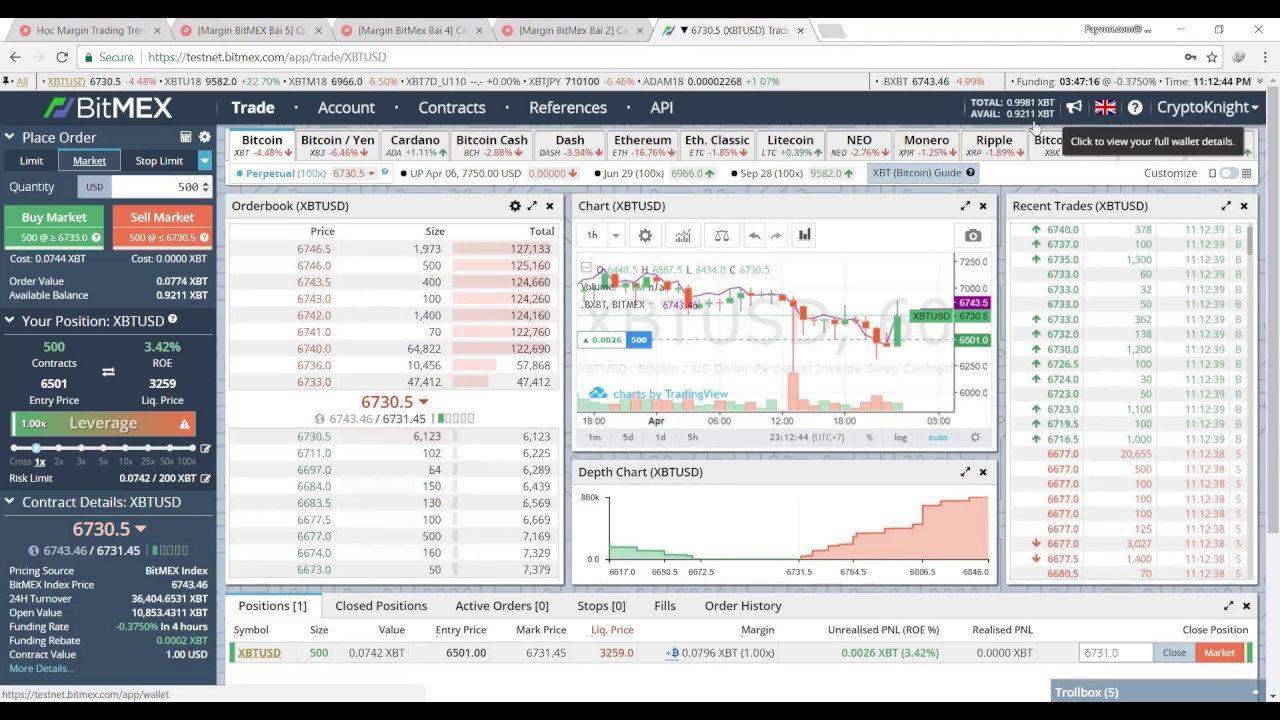Open Place Order settings gear
Screen dimensions: 1280x720
coord(205,137)
